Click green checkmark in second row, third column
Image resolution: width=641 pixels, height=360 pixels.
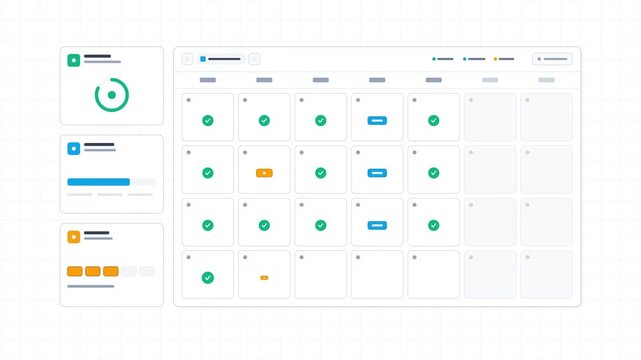coord(320,173)
